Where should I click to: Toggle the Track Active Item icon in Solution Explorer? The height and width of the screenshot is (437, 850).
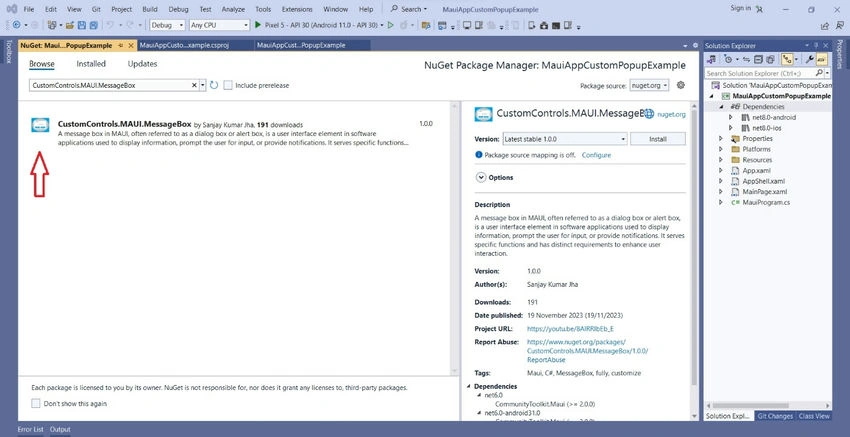tap(787, 60)
